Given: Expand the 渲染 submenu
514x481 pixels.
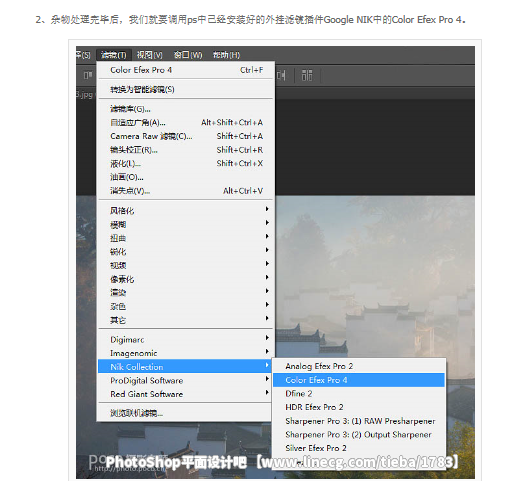Looking at the screenshot, I should pos(186,293).
